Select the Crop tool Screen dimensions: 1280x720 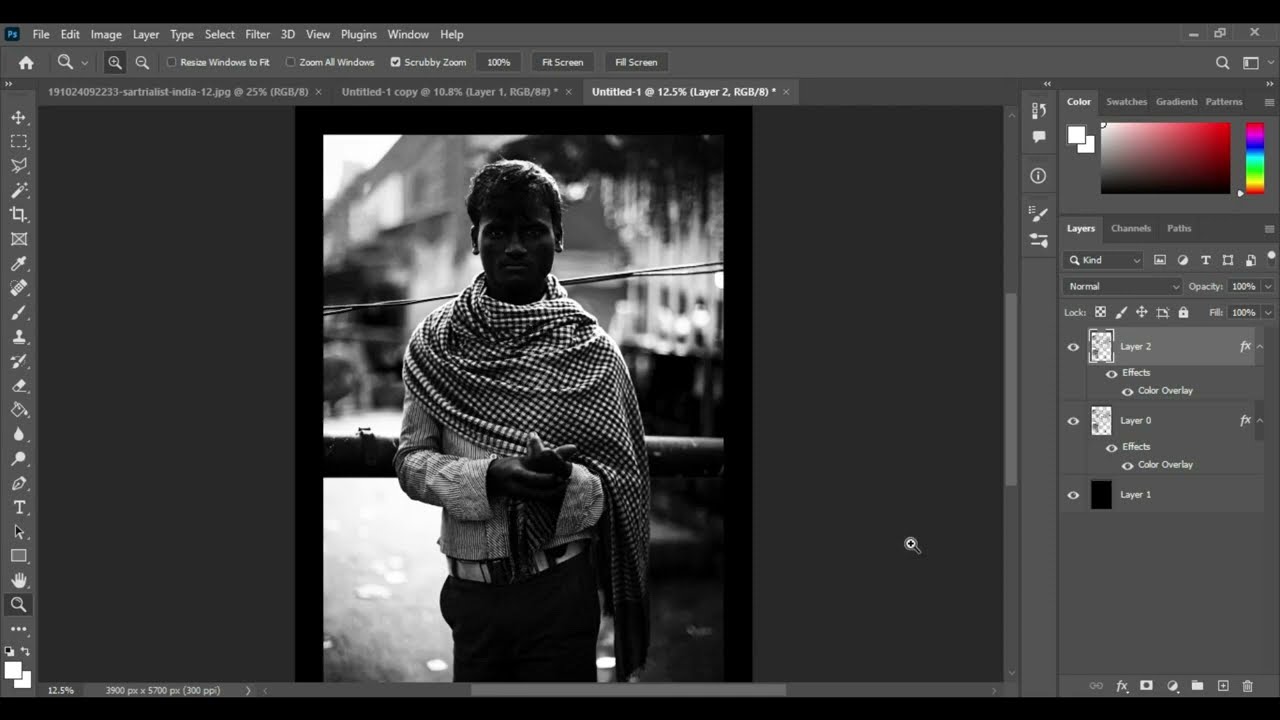coord(19,215)
